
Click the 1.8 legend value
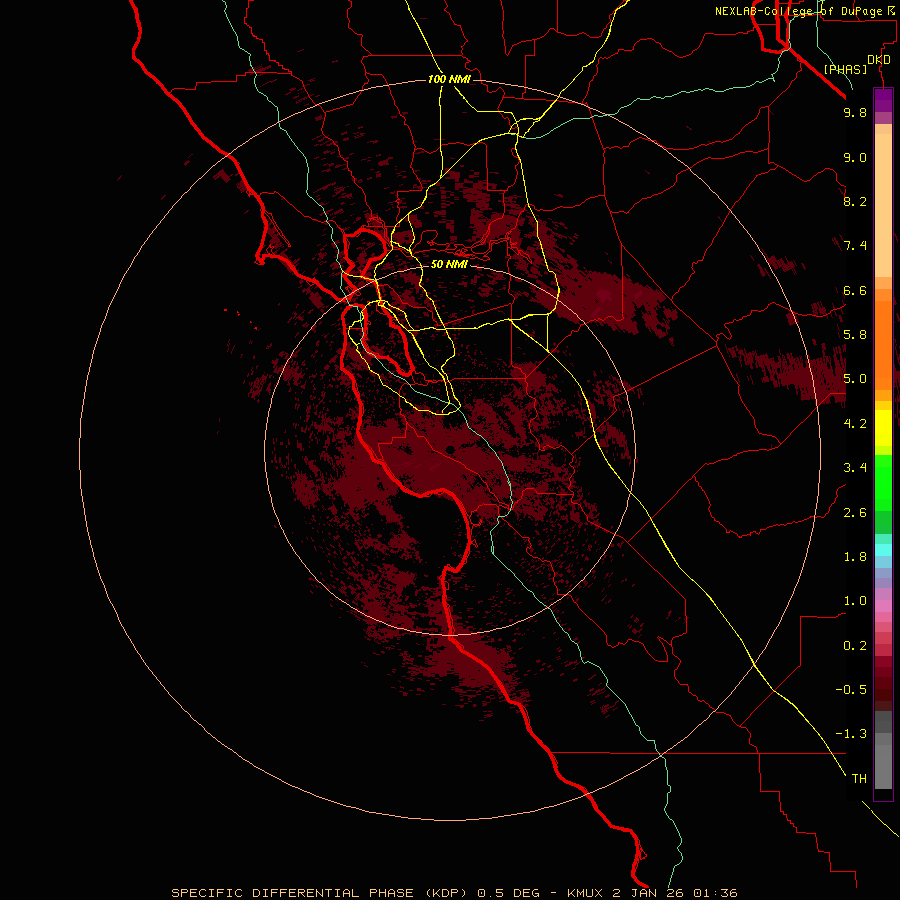pyautogui.click(x=855, y=557)
